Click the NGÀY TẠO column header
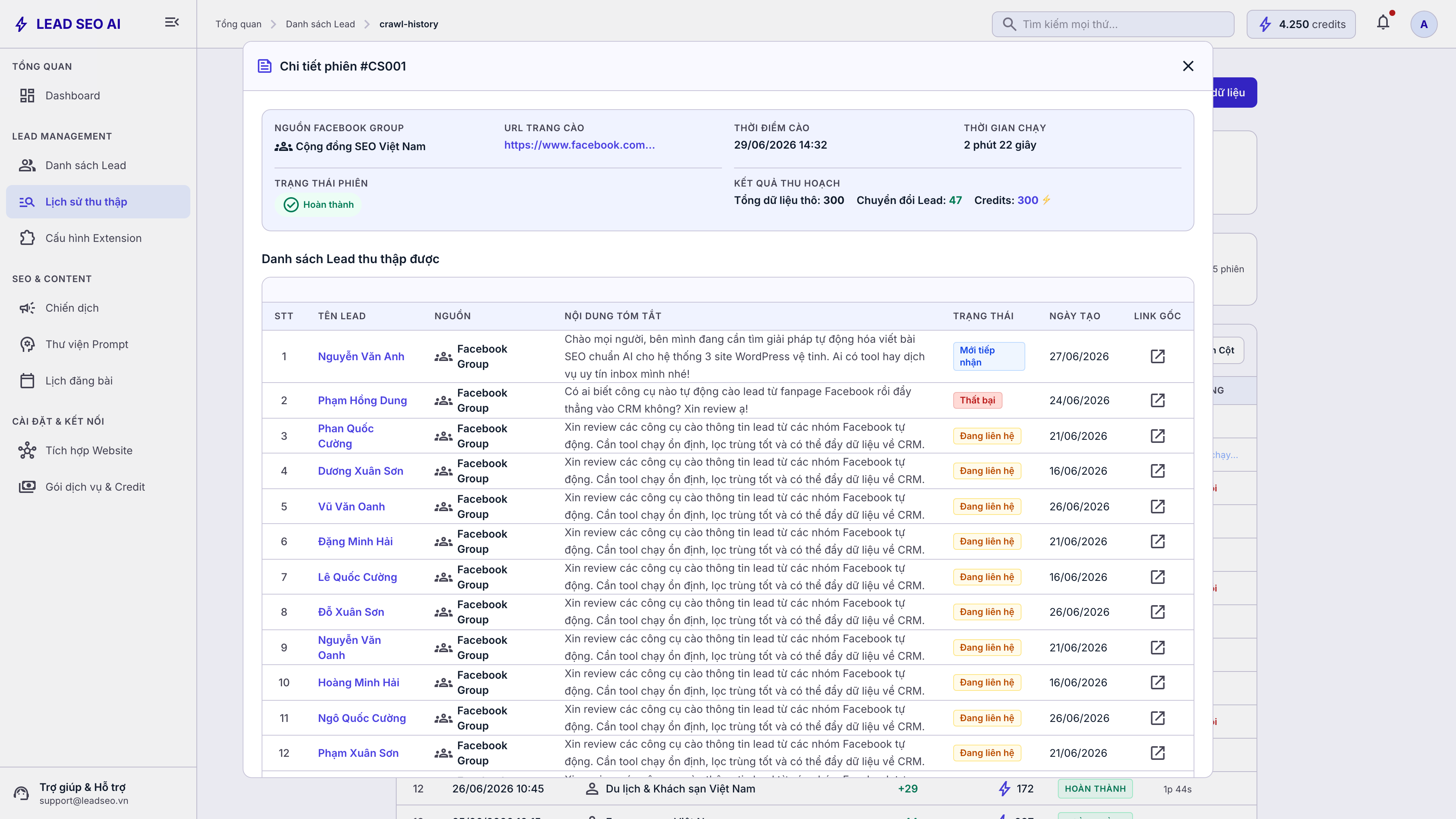1456x819 pixels. (1075, 316)
